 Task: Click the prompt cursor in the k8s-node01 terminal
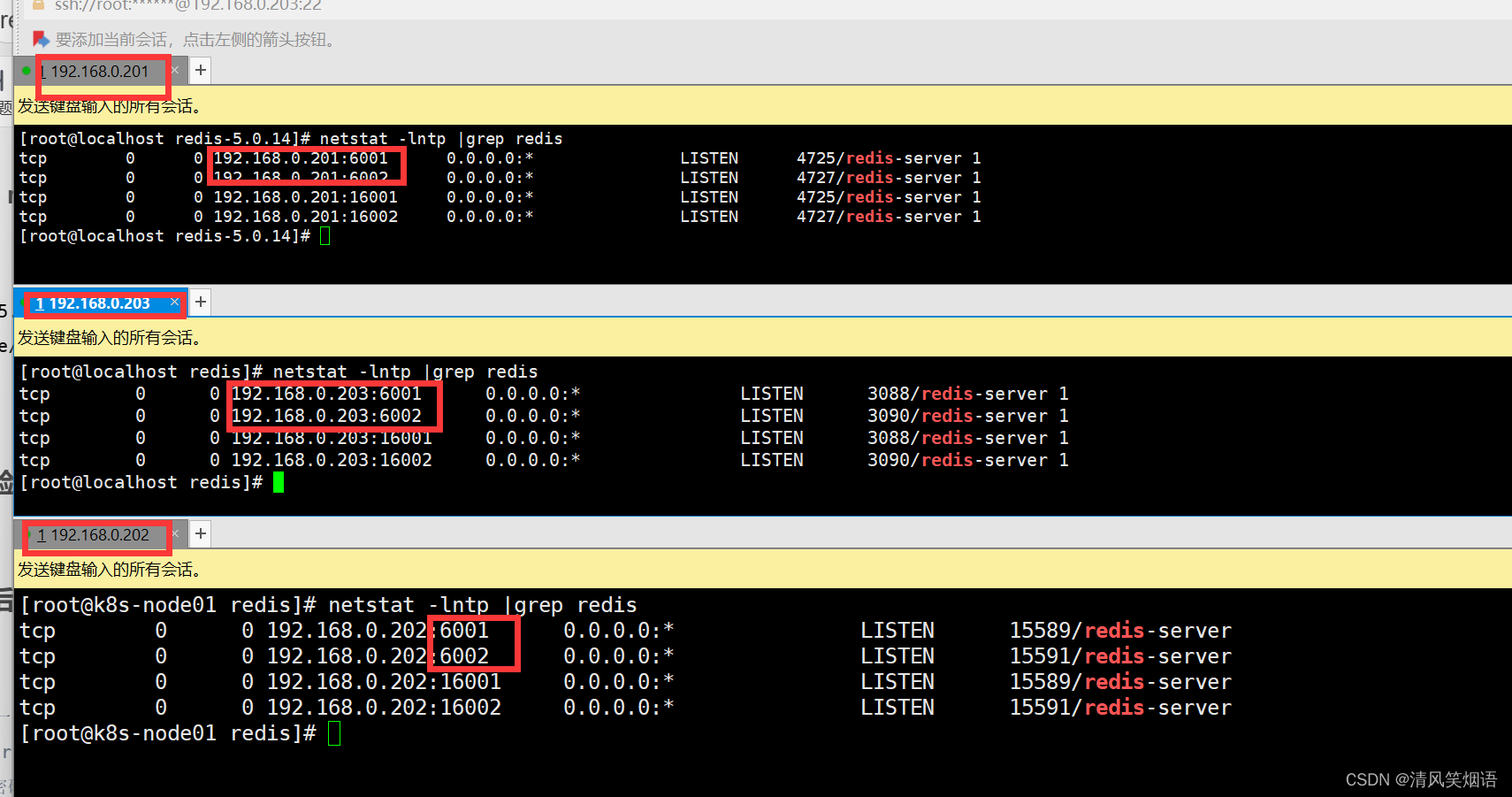[x=334, y=733]
